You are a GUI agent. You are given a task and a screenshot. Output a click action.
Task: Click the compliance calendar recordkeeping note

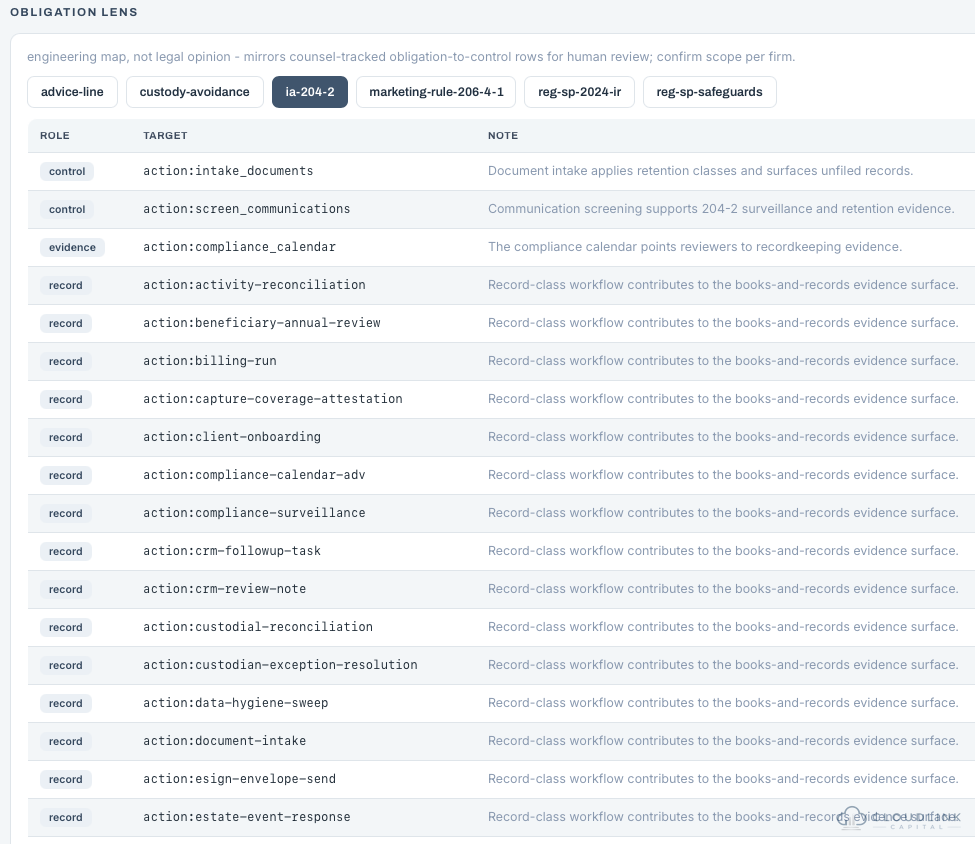coord(695,247)
